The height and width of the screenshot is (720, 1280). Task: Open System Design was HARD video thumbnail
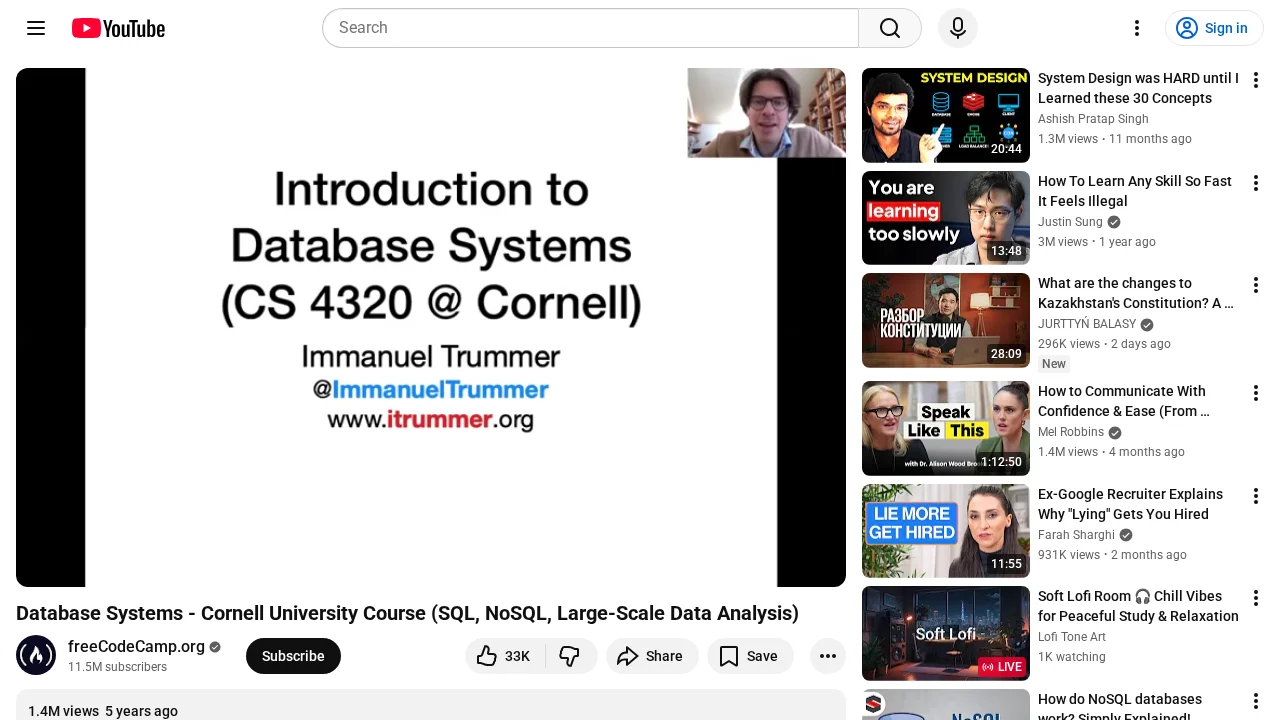coord(946,116)
